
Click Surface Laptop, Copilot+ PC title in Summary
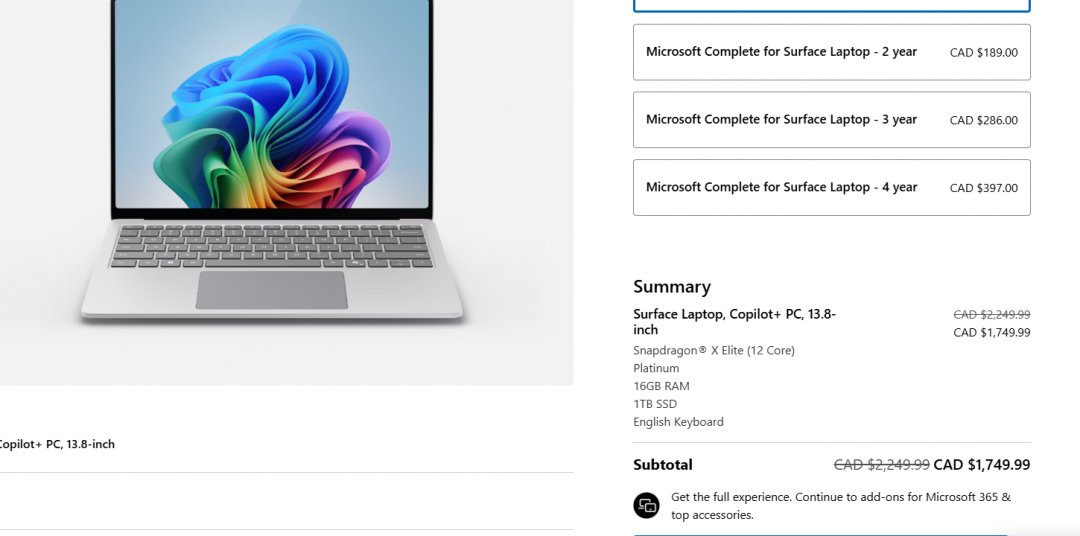point(734,322)
